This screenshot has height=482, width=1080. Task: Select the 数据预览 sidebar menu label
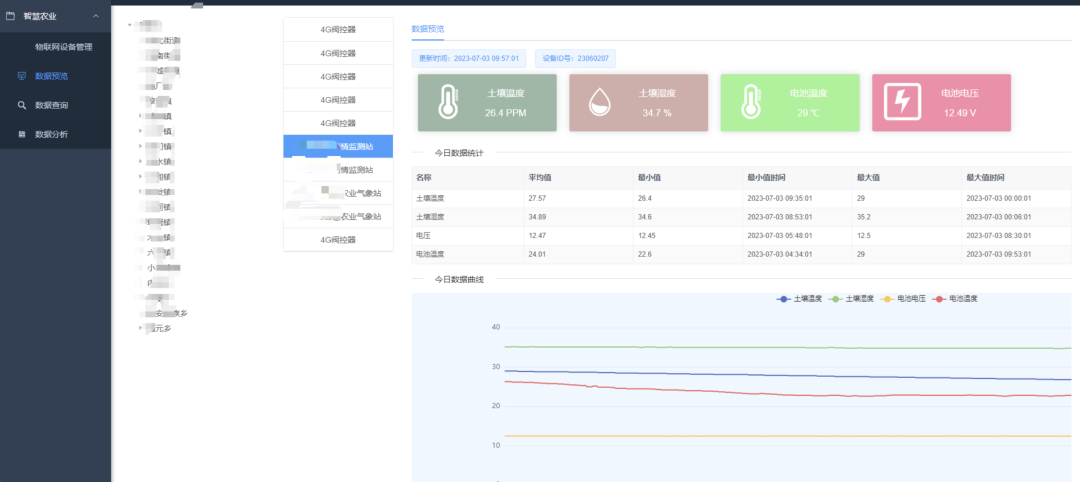[x=52, y=76]
